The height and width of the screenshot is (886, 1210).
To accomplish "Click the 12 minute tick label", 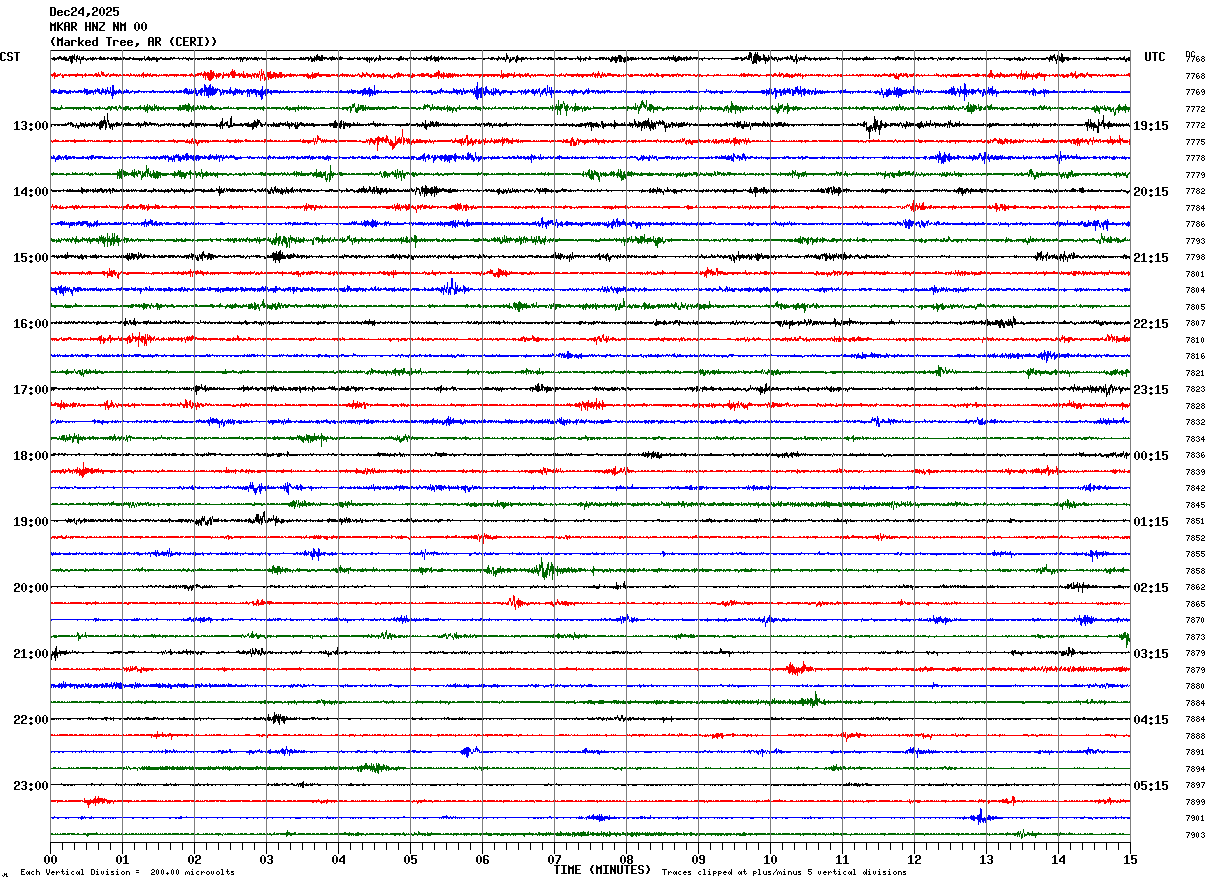I will click(x=914, y=860).
